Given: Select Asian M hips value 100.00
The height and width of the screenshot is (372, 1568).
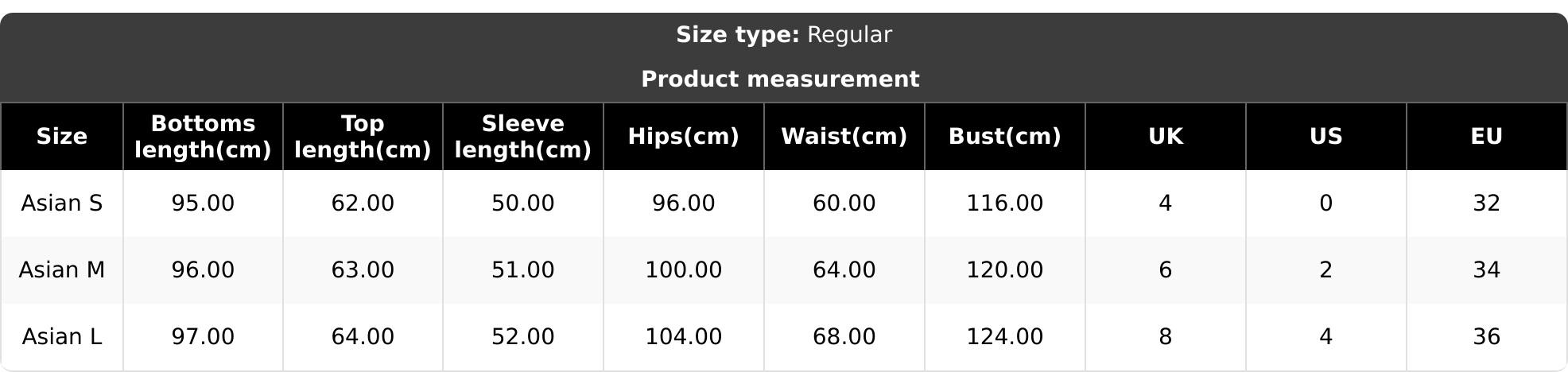Looking at the screenshot, I should pyautogui.click(x=683, y=270).
